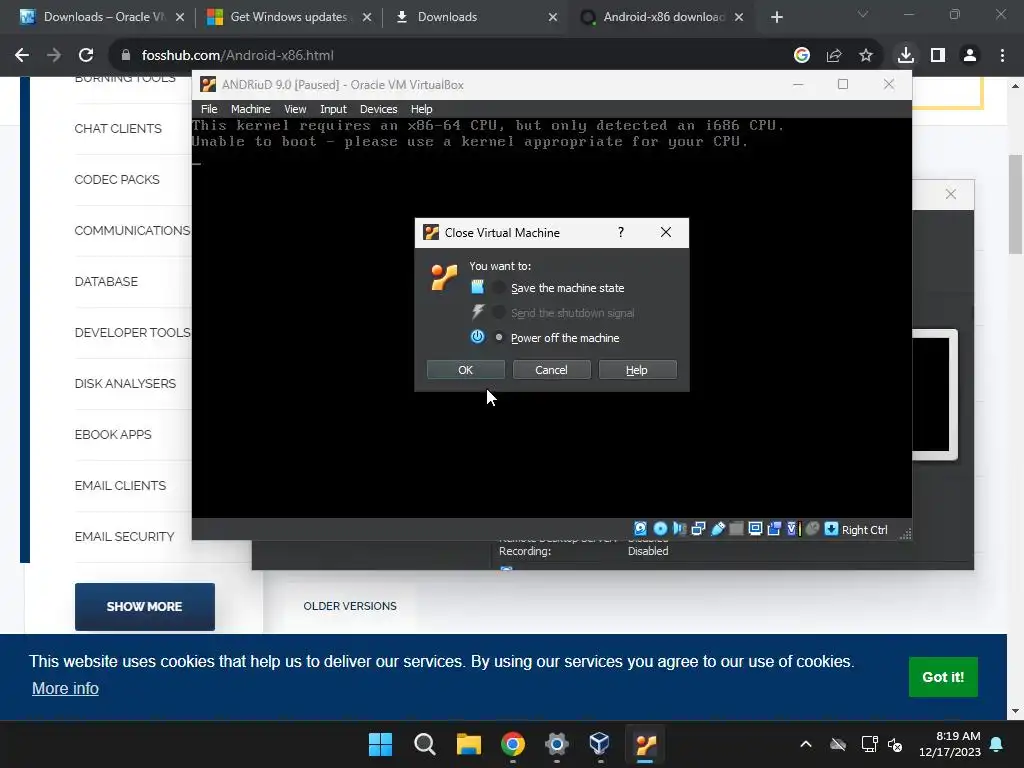Close the Android-x86 download tab
Image resolution: width=1024 pixels, height=768 pixels.
pos(739,17)
